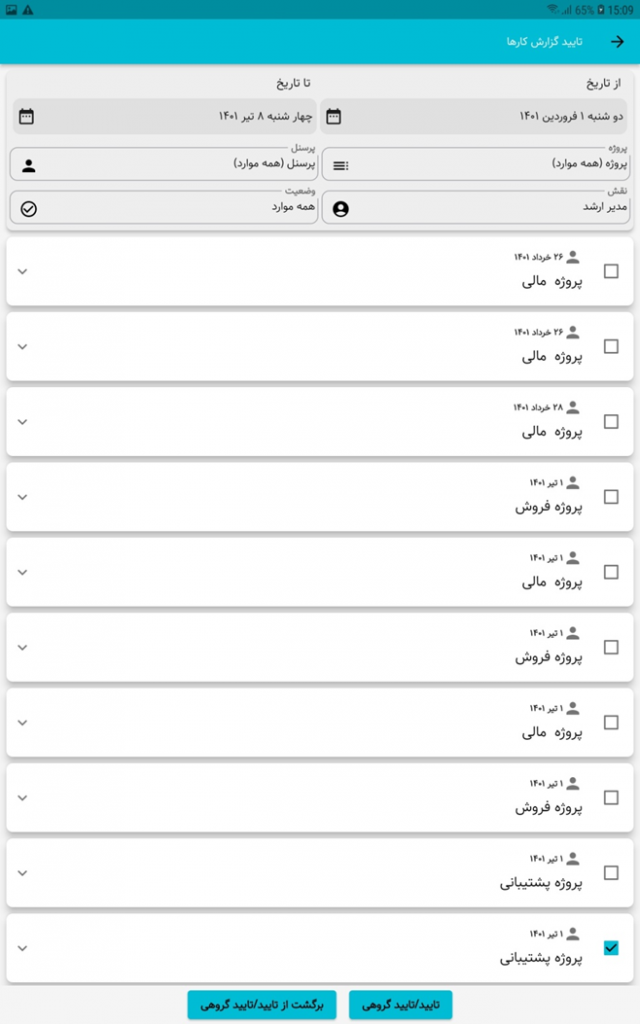Tap the list icon in پروژه field
Image resolution: width=640 pixels, height=1024 pixels.
coord(340,166)
